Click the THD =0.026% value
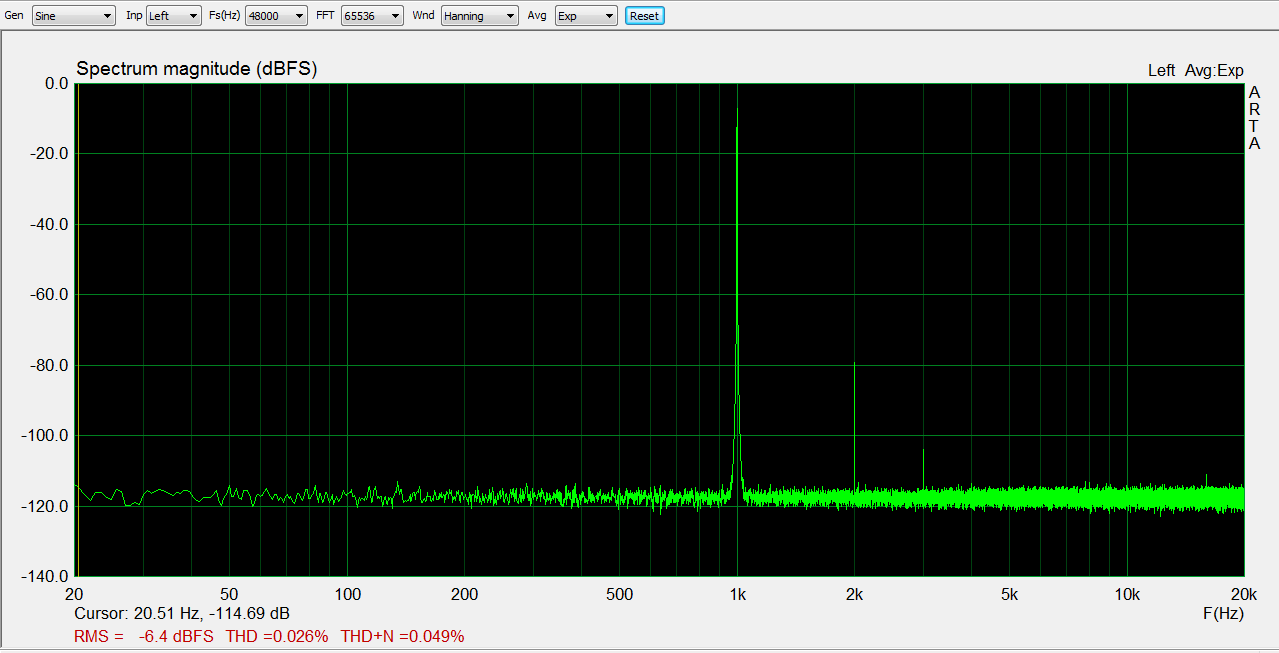The image size is (1279, 653). (x=277, y=636)
